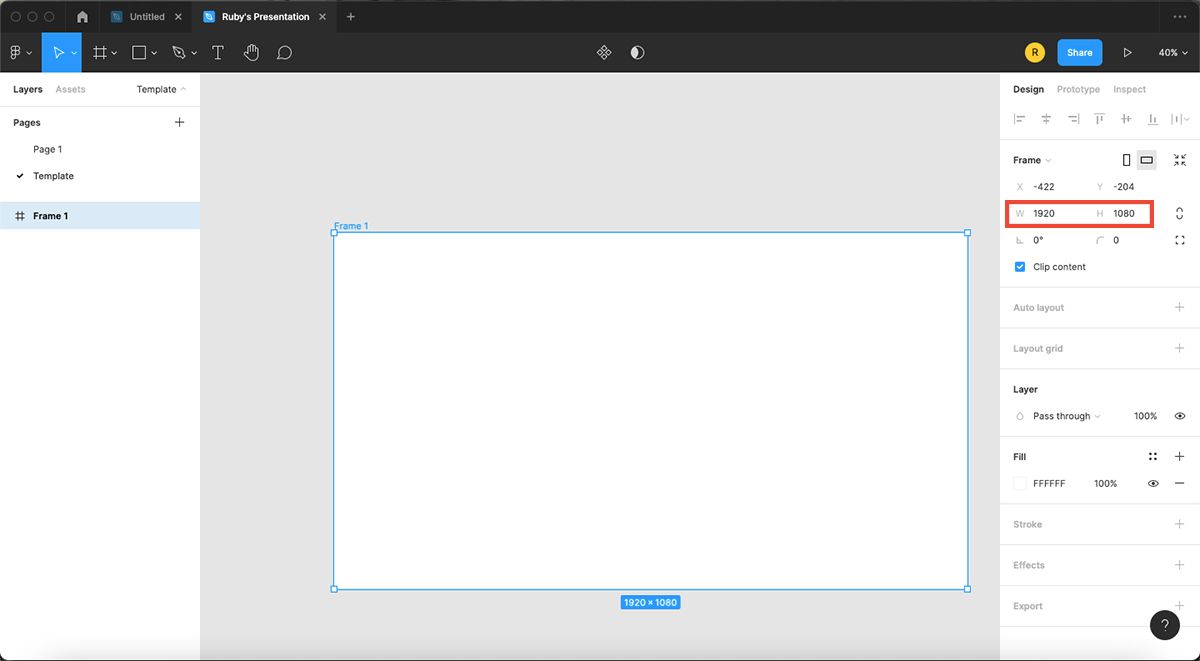
Task: Open the Assets panel
Action: point(70,89)
